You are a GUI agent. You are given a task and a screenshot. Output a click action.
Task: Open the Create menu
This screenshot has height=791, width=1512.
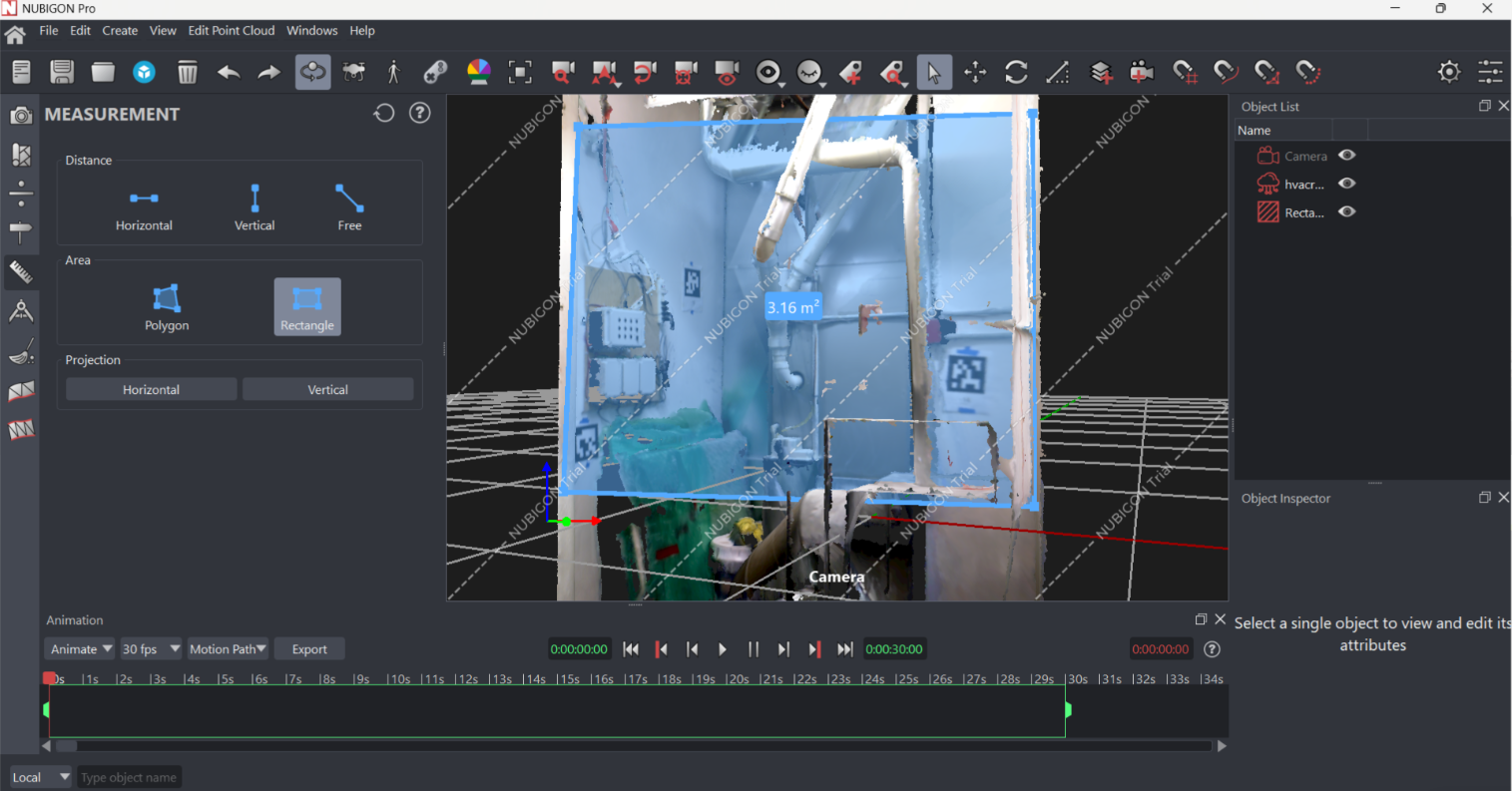(x=120, y=31)
